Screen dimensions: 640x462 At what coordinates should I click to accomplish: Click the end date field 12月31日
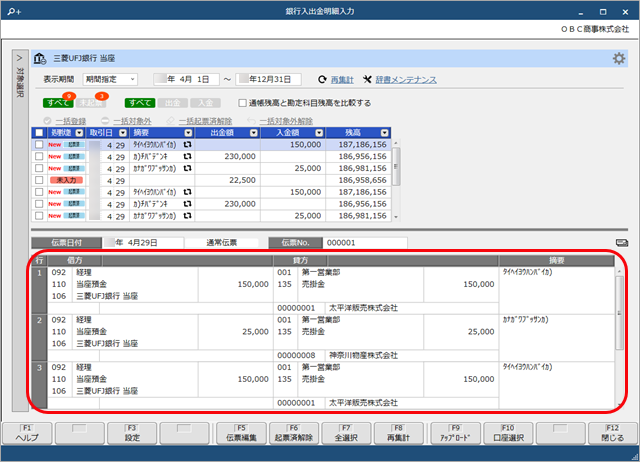268,79
